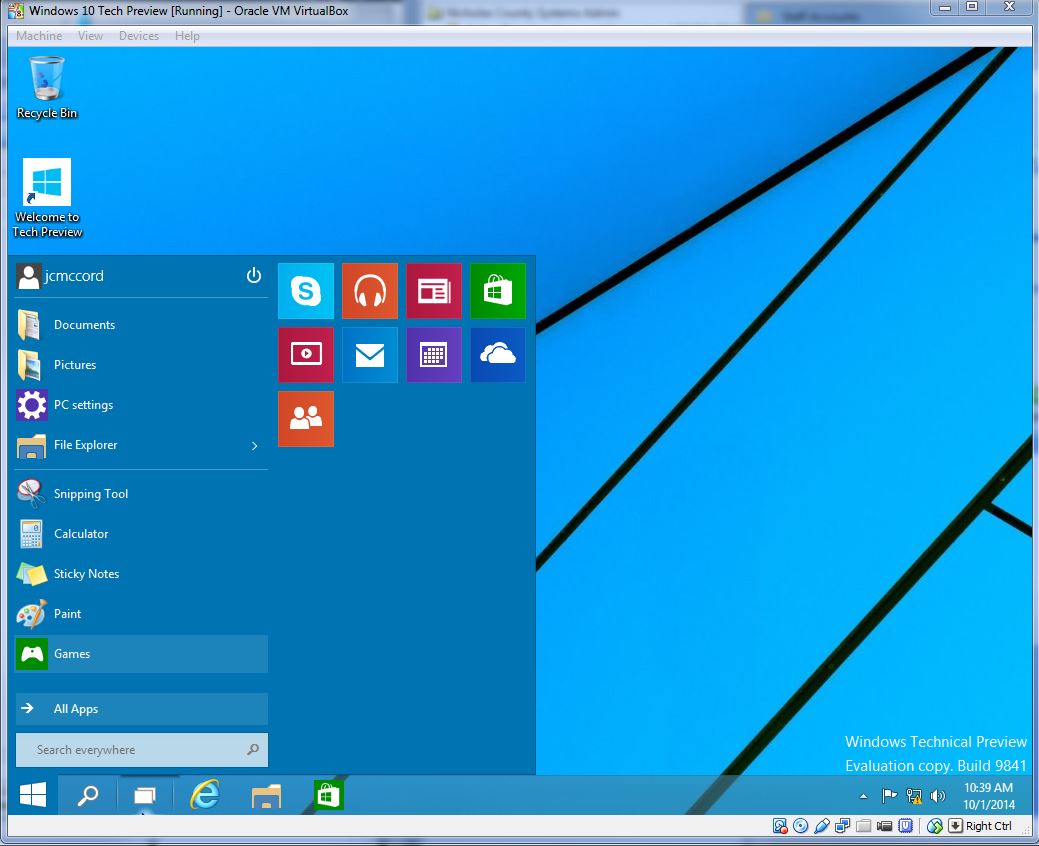Open Action Center flag icon
Image resolution: width=1039 pixels, height=846 pixels.
(x=889, y=796)
